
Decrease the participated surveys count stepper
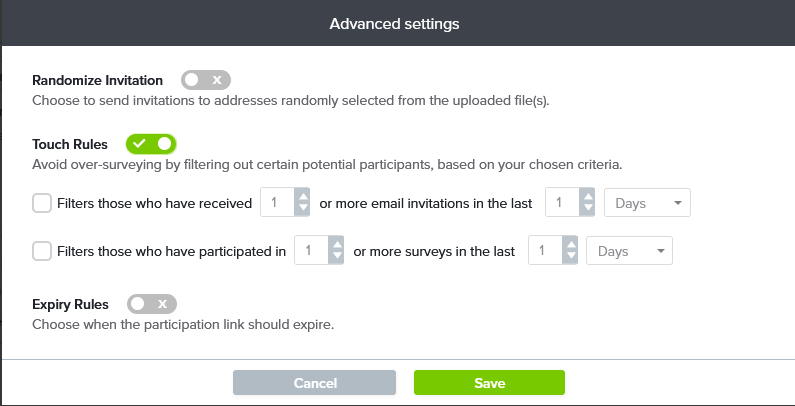click(x=337, y=258)
